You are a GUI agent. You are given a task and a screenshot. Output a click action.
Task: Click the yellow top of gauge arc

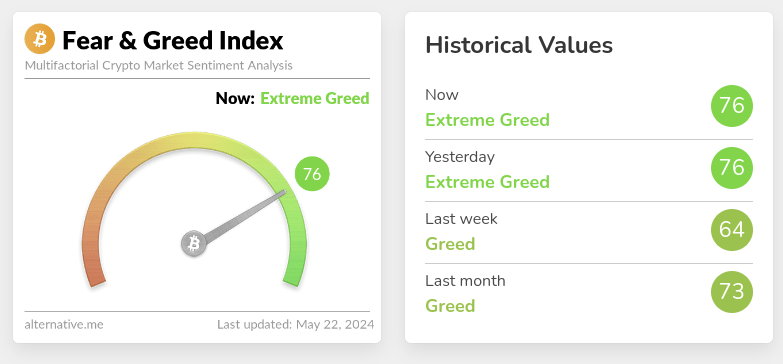click(x=194, y=140)
